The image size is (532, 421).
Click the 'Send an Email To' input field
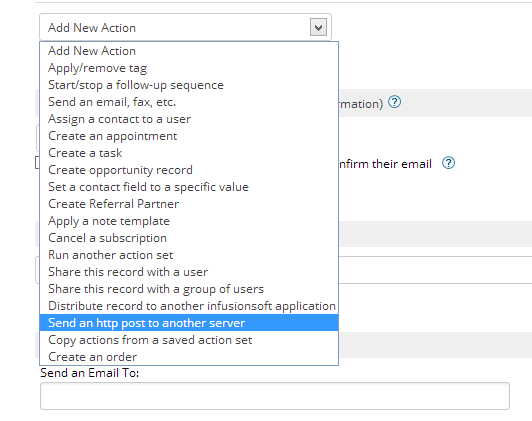(275, 396)
